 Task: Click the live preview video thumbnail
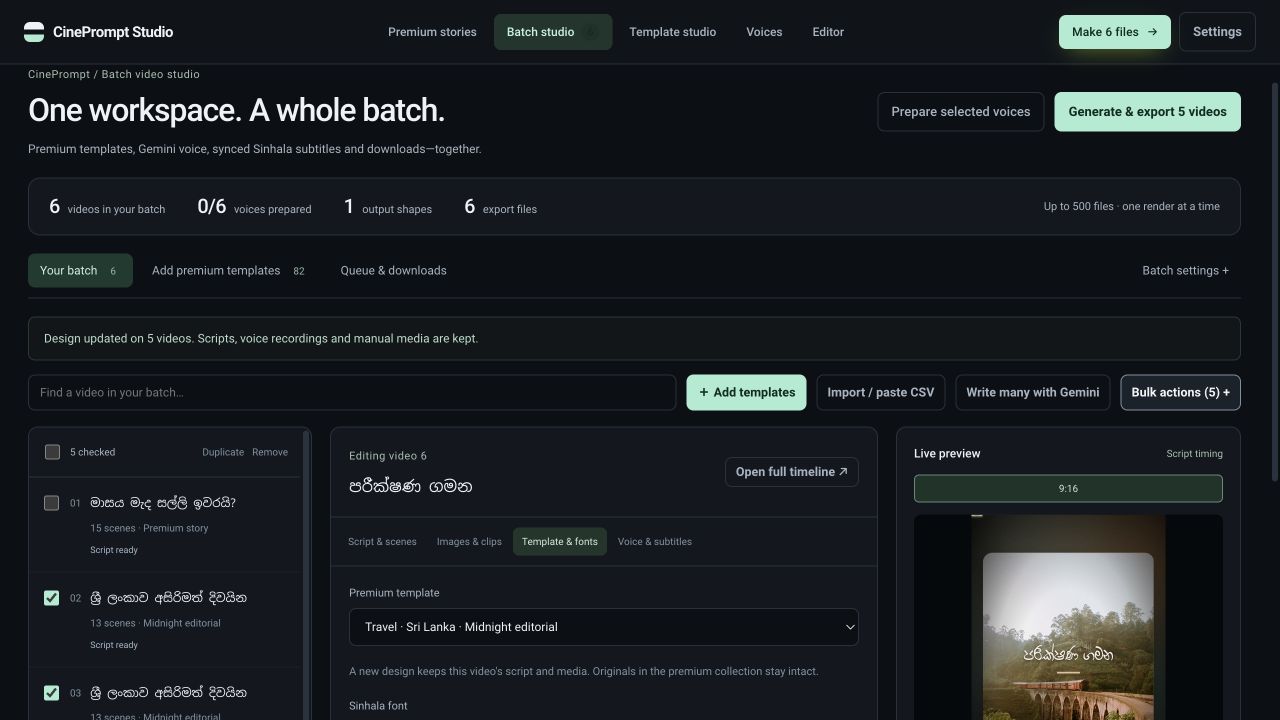pyautogui.click(x=1068, y=617)
